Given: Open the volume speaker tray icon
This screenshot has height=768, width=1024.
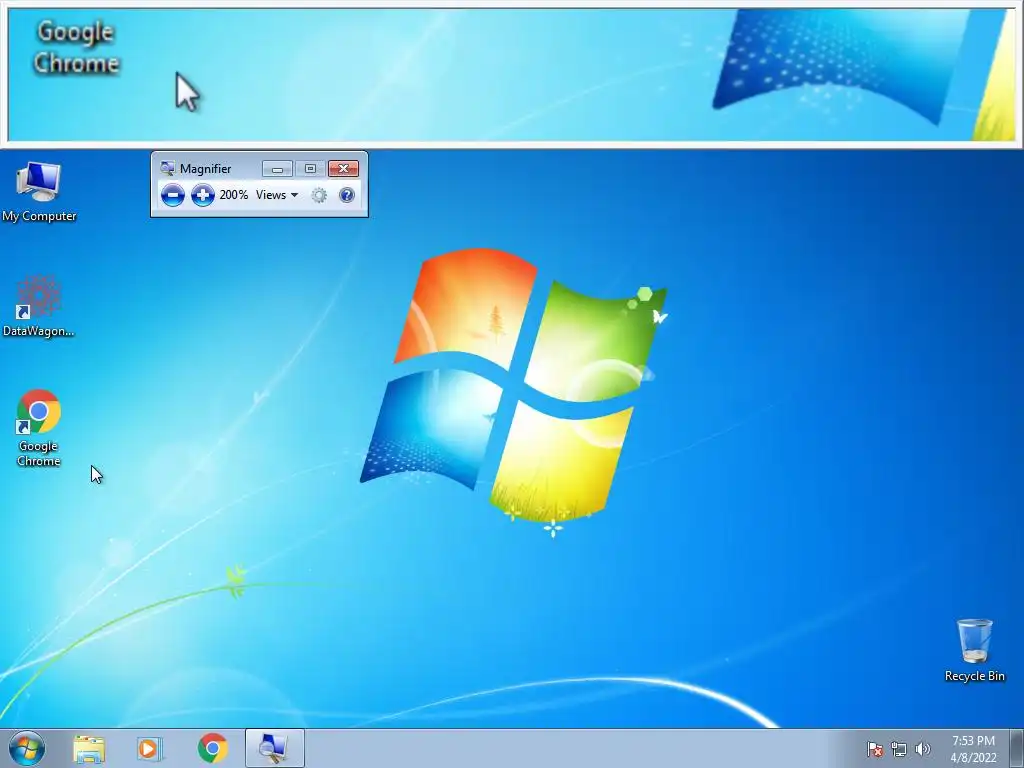Looking at the screenshot, I should click(x=922, y=749).
